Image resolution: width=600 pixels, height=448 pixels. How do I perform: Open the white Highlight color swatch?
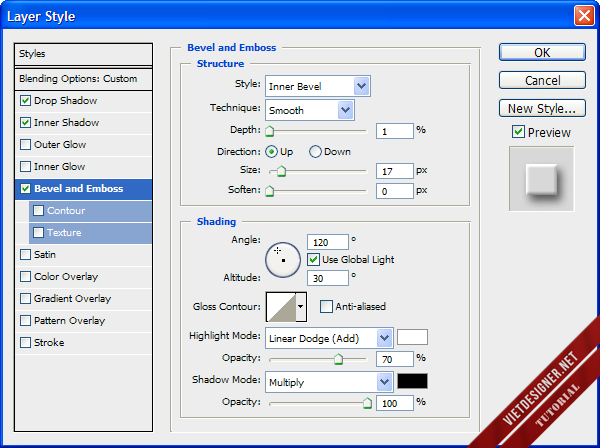point(412,337)
